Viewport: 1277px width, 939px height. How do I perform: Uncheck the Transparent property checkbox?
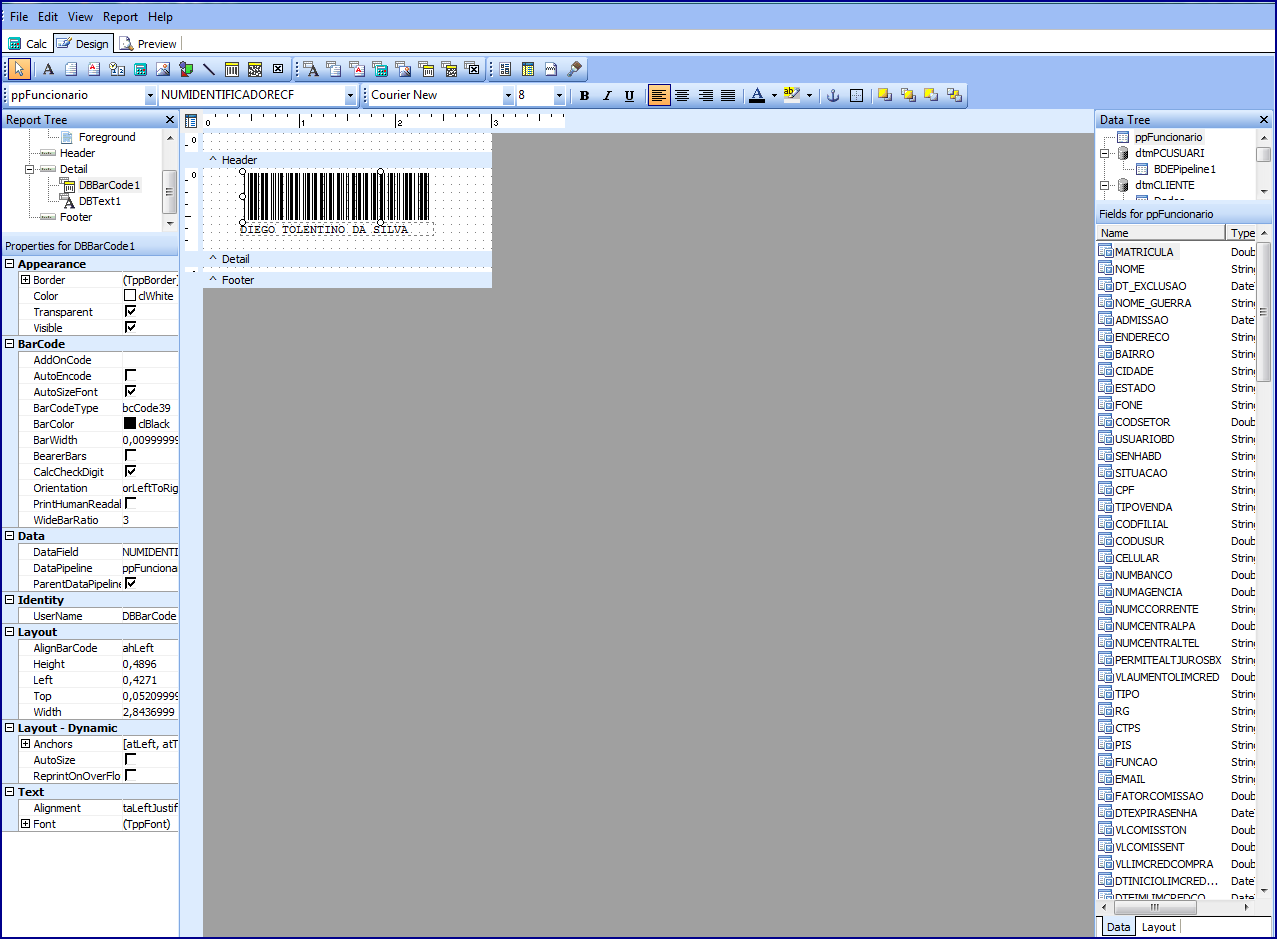tap(130, 311)
